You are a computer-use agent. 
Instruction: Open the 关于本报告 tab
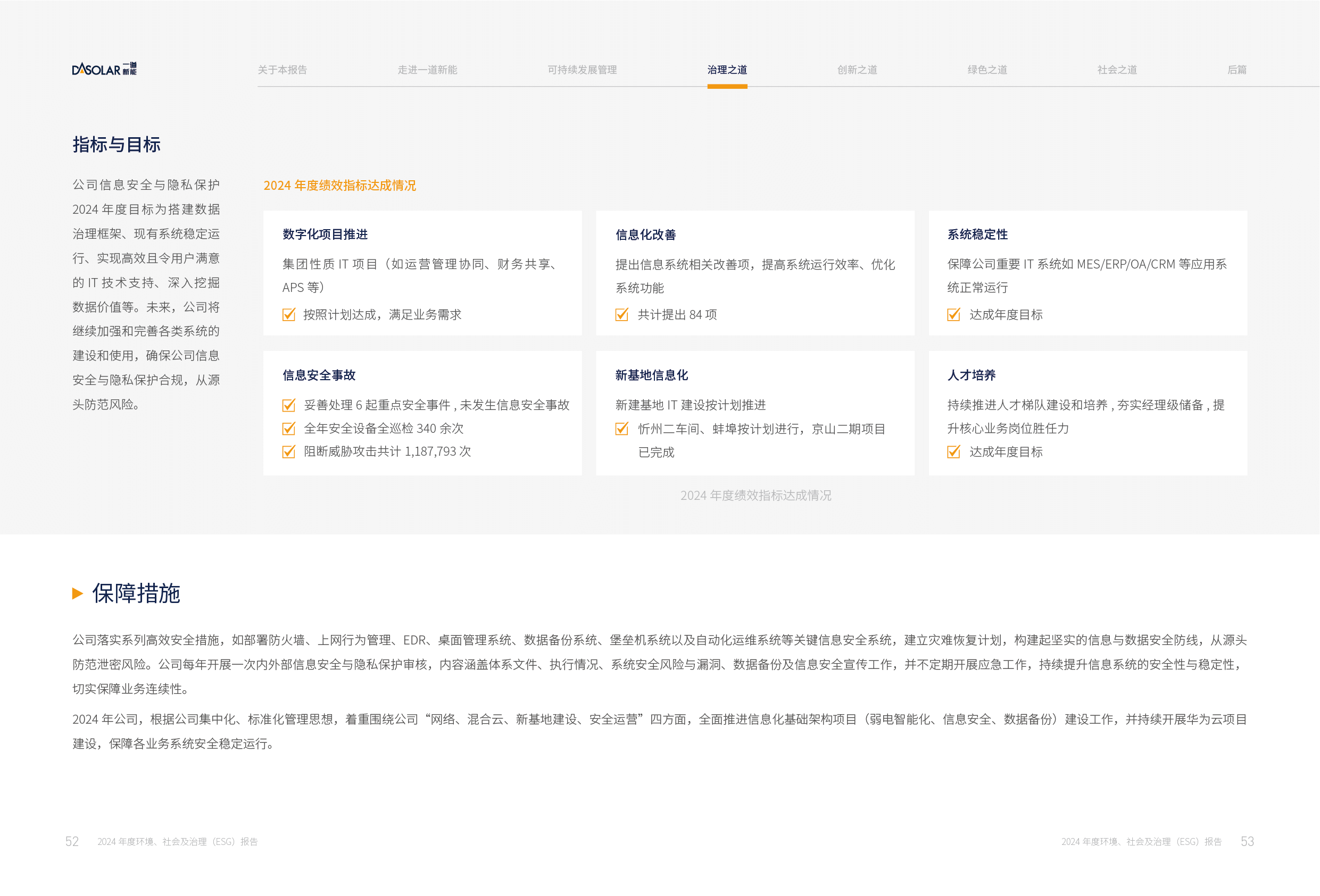point(283,70)
